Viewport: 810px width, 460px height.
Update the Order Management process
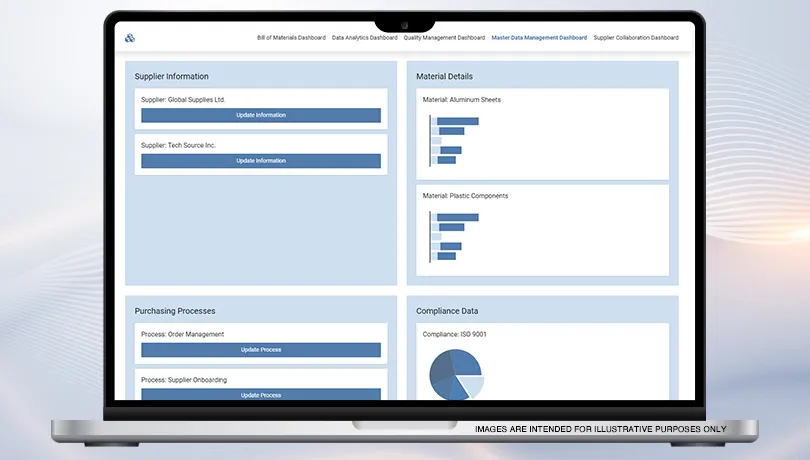coord(261,350)
